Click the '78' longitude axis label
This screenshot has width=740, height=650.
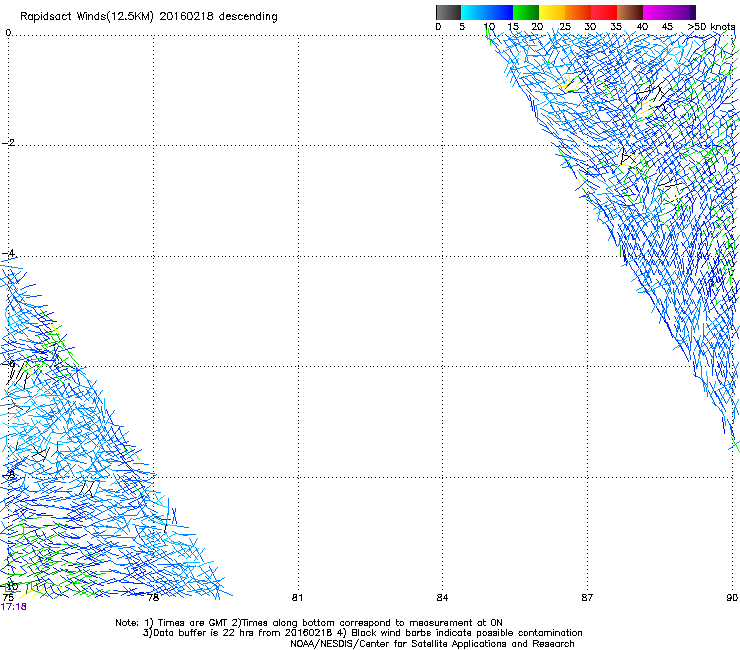[152, 598]
